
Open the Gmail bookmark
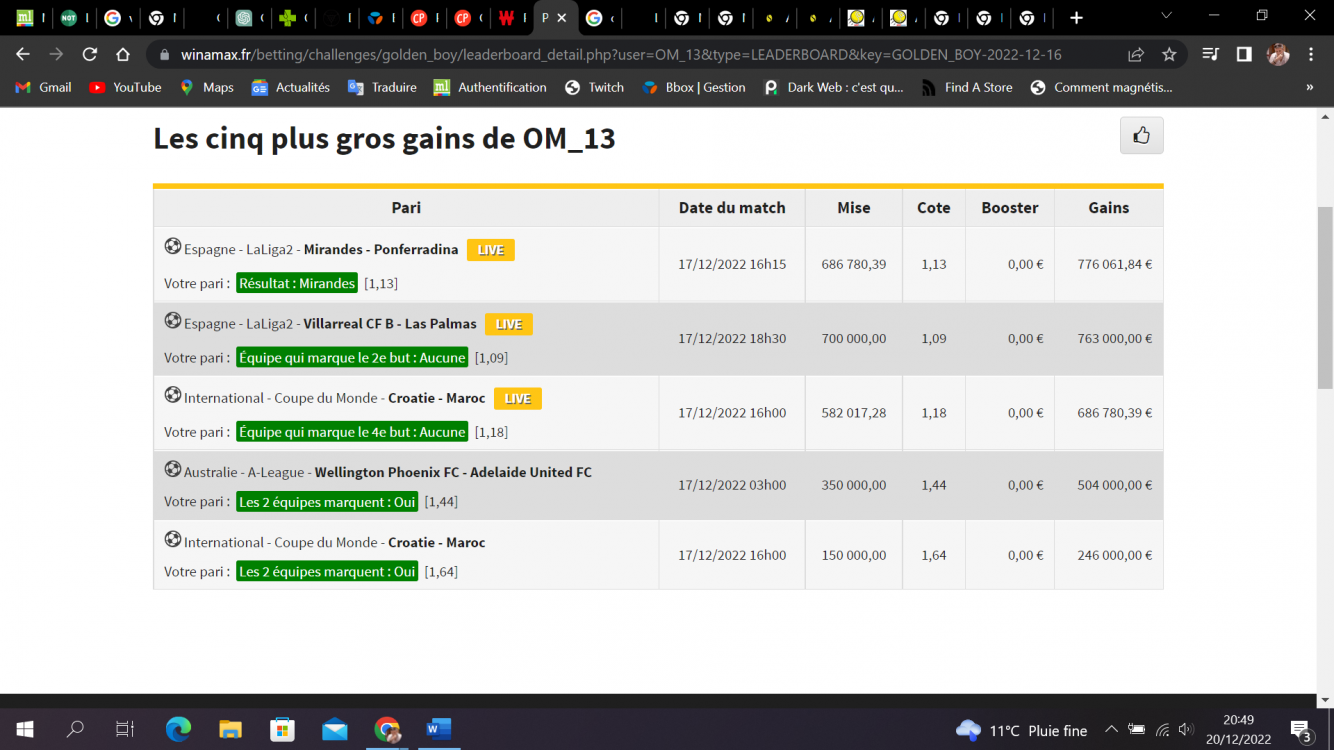44,87
